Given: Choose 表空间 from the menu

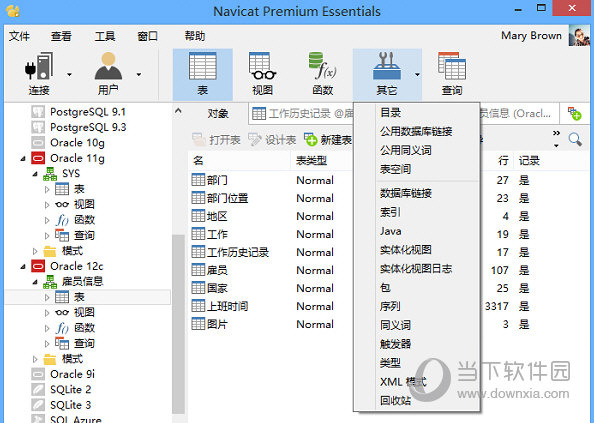Looking at the screenshot, I should point(395,169).
